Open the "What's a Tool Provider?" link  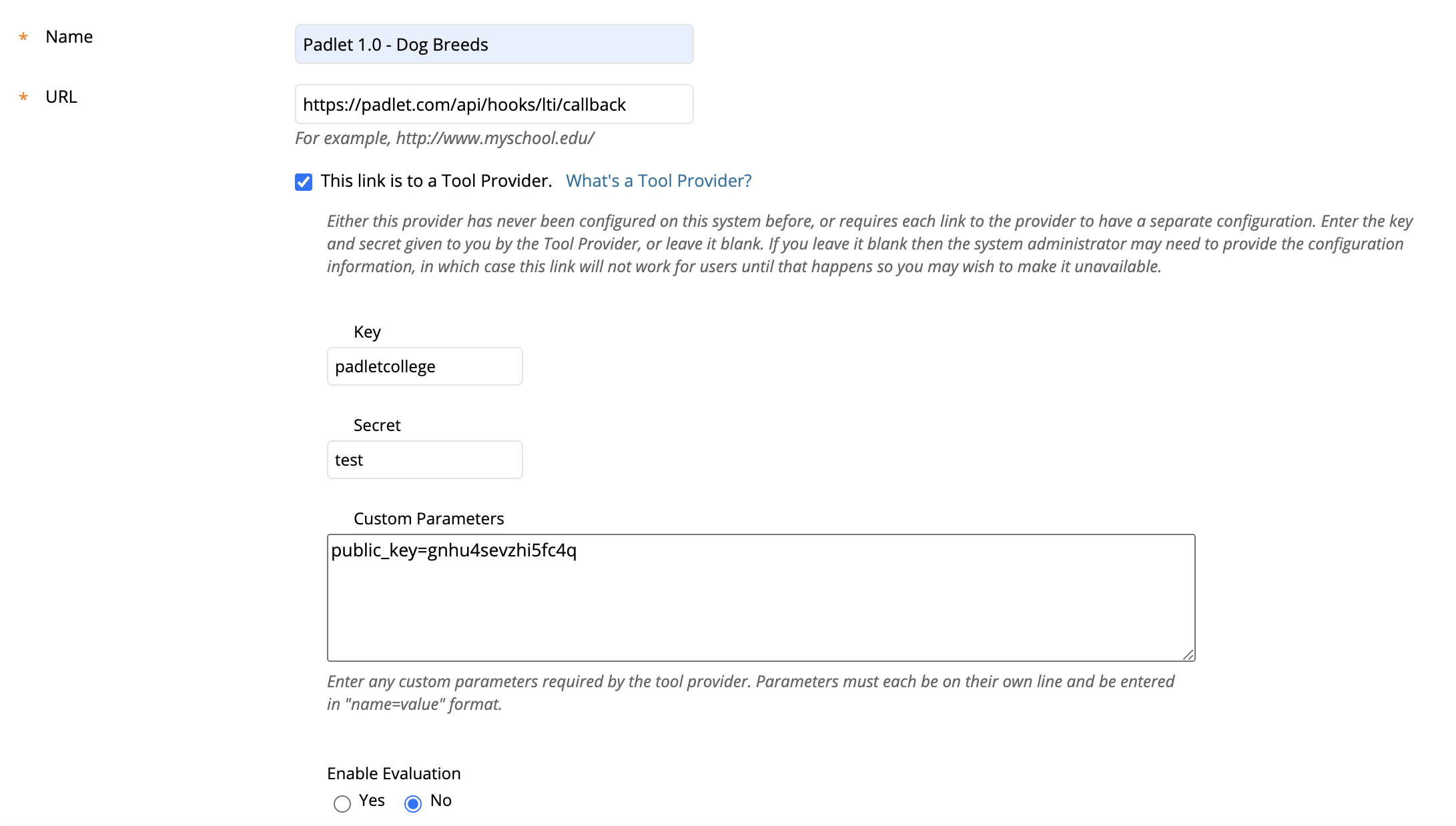coord(659,181)
